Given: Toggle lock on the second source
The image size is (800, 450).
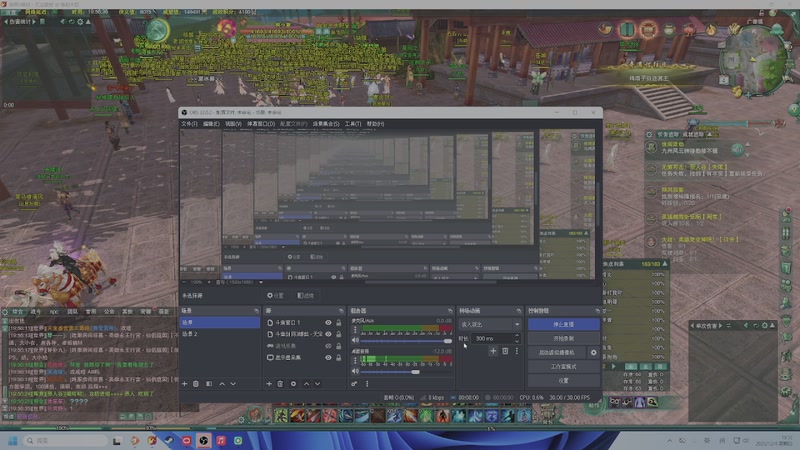Looking at the screenshot, I should (338, 334).
